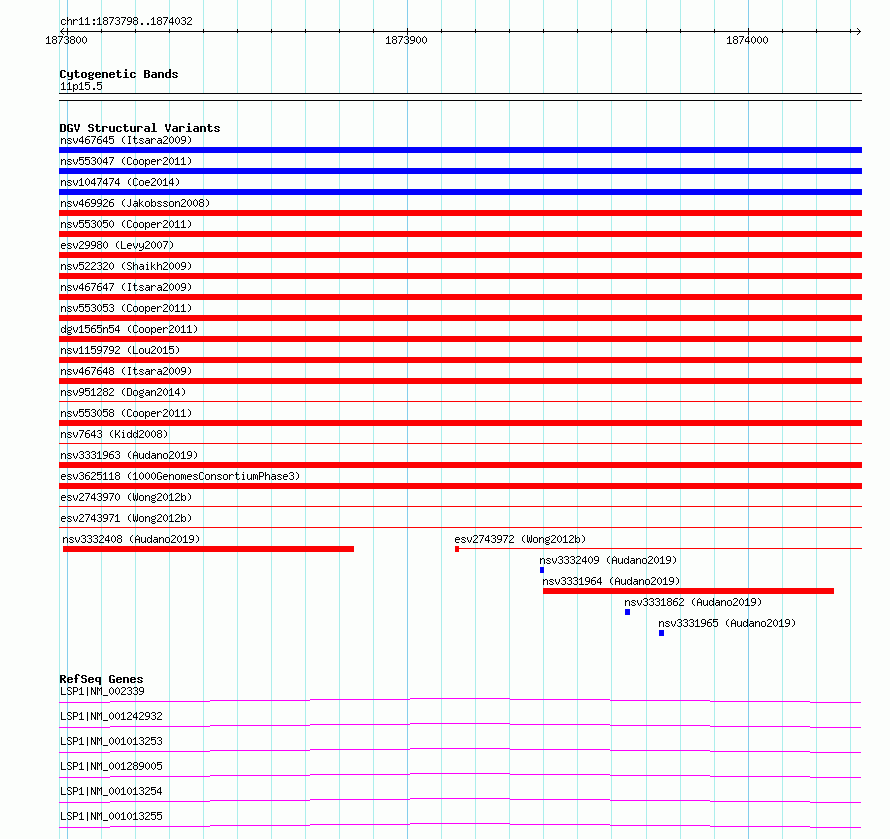890x839 pixels.
Task: Click the blue marker under nsv3331862
Action: [x=627, y=612]
